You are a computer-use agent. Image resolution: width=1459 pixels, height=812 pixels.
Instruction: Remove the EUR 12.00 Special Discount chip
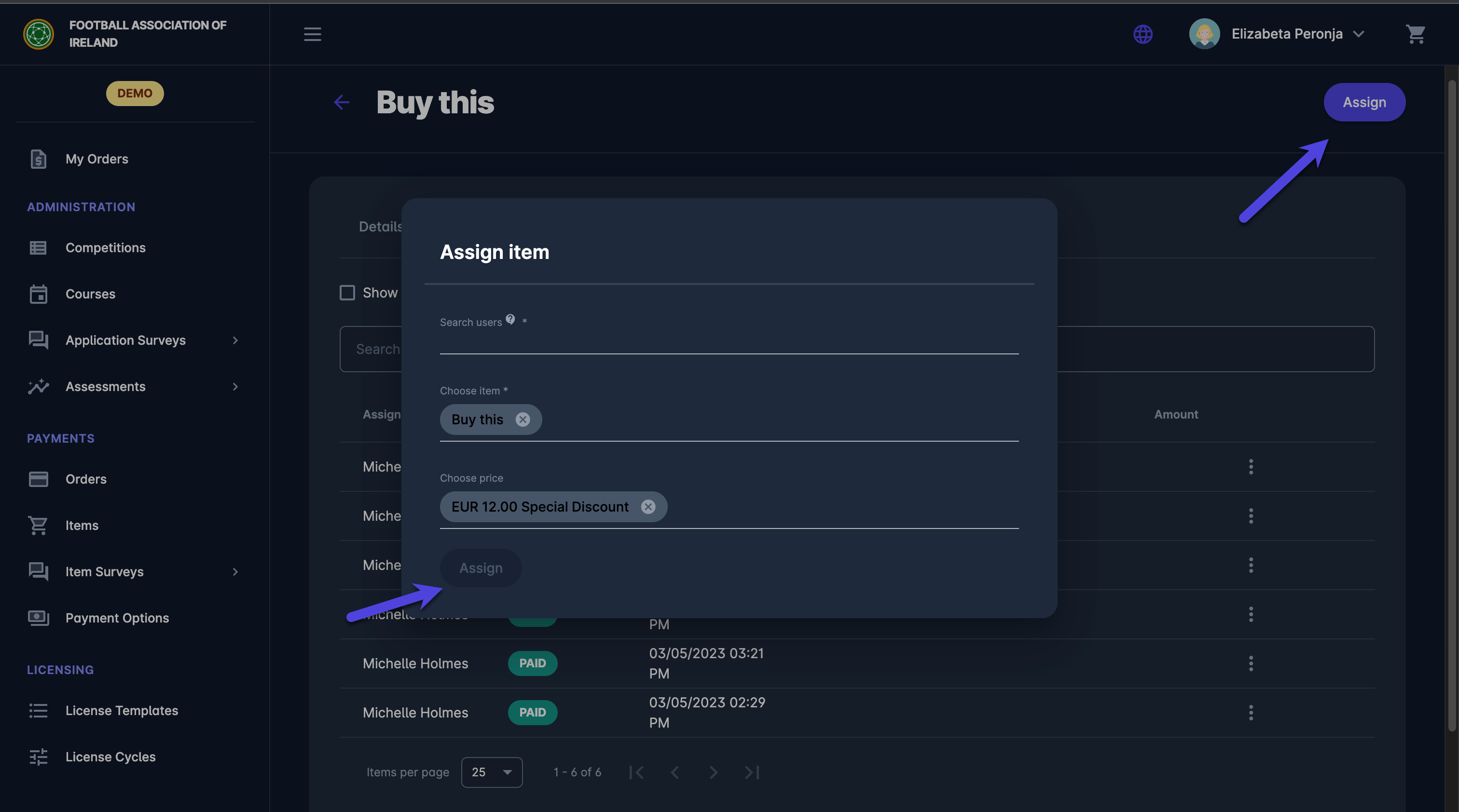tap(648, 506)
